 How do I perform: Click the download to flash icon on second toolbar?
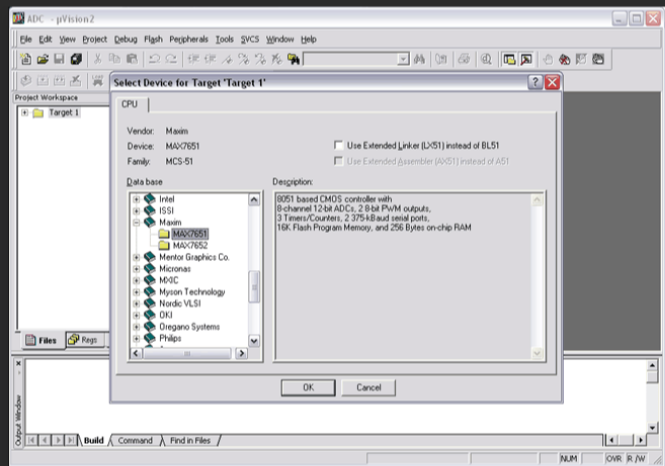[98, 80]
